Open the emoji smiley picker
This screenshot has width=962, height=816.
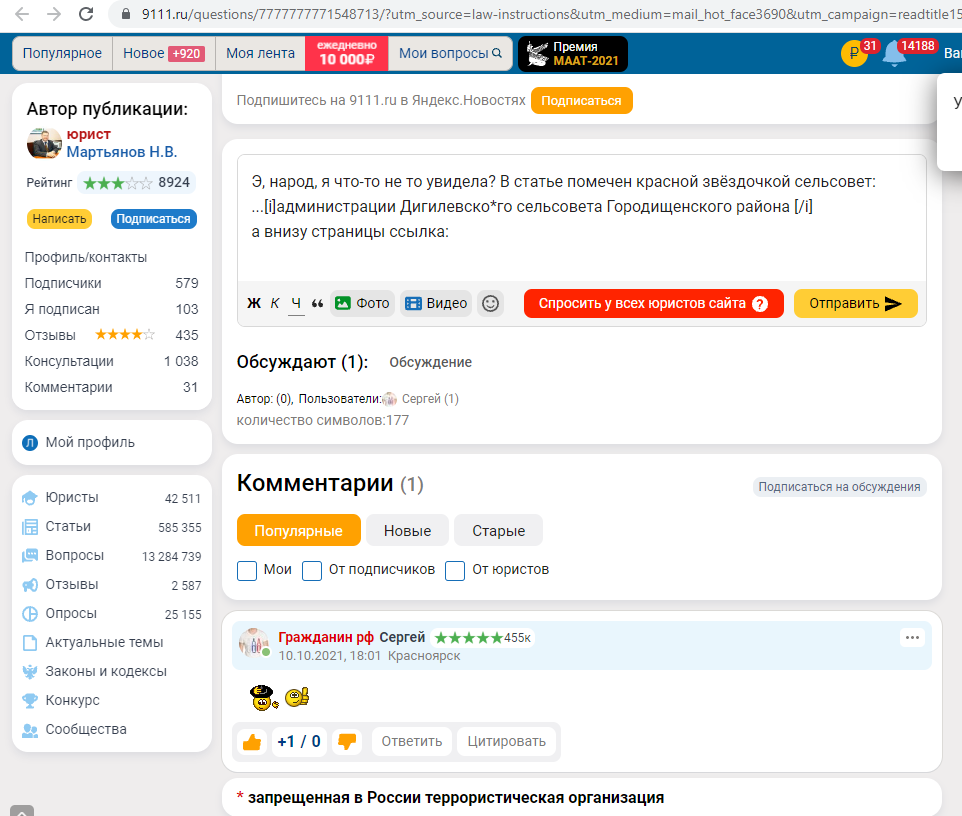click(x=490, y=304)
